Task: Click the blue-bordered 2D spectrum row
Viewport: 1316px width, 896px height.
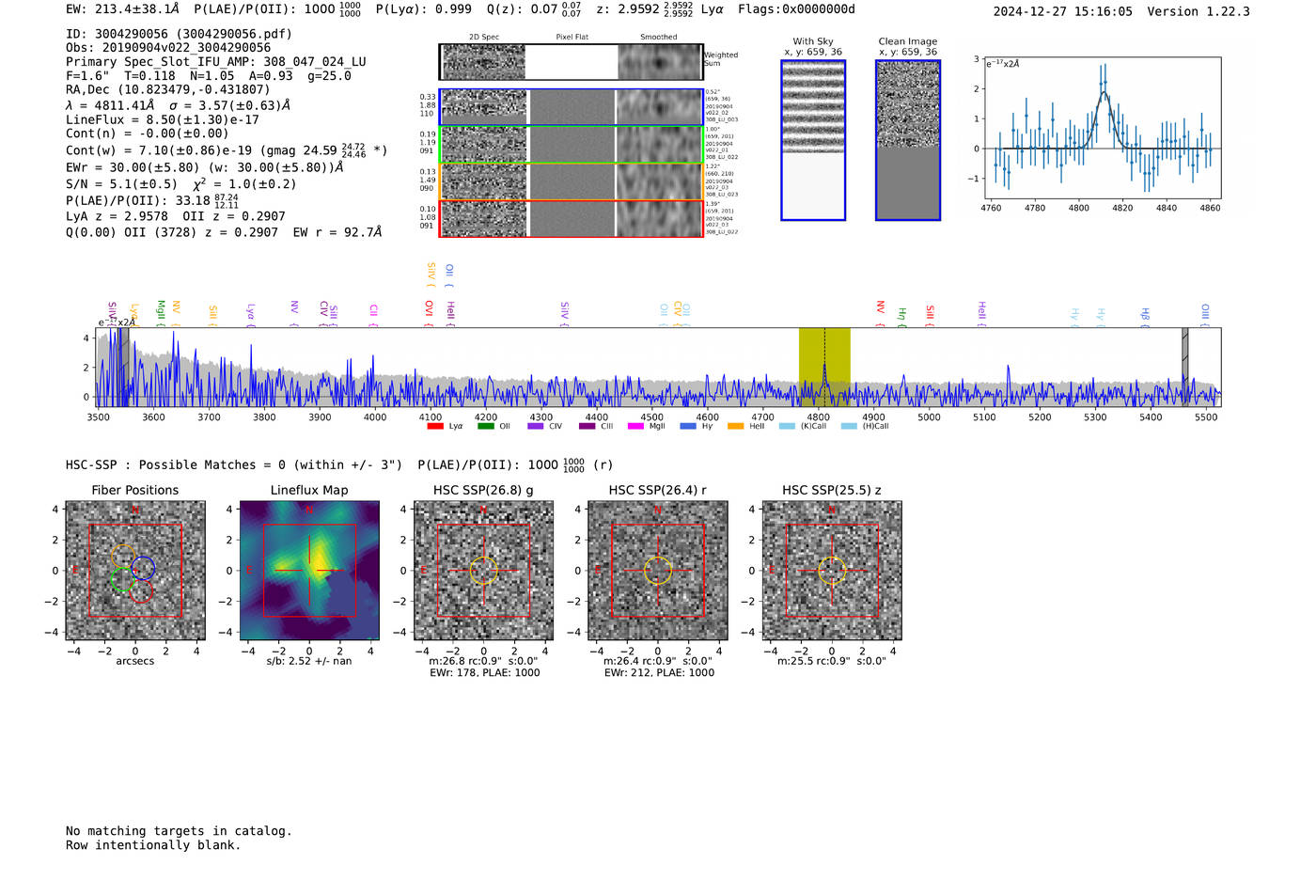Action: [572, 107]
